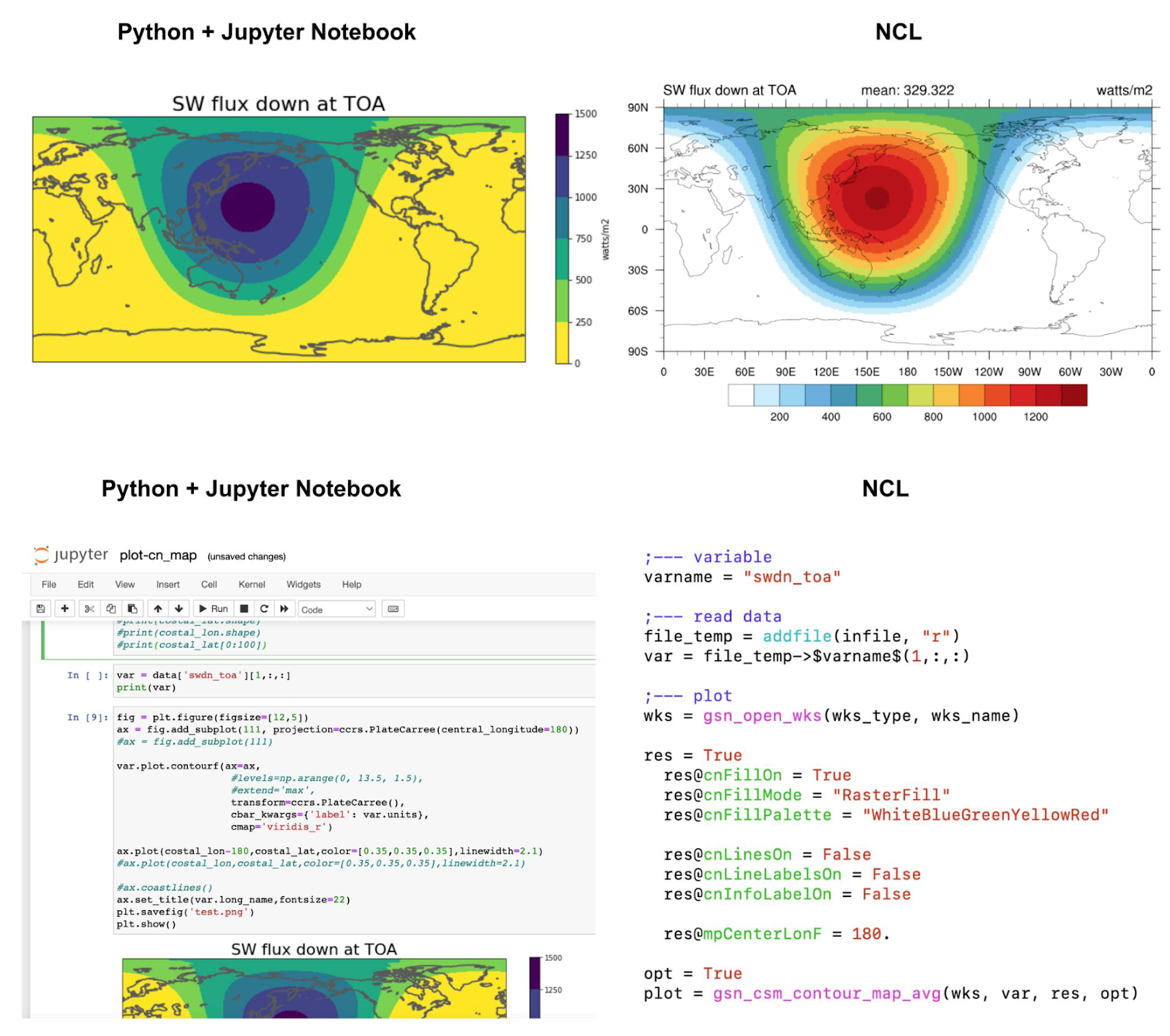This screenshot has width=1170, height=1036.
Task: Open the View menu
Action: (x=125, y=584)
